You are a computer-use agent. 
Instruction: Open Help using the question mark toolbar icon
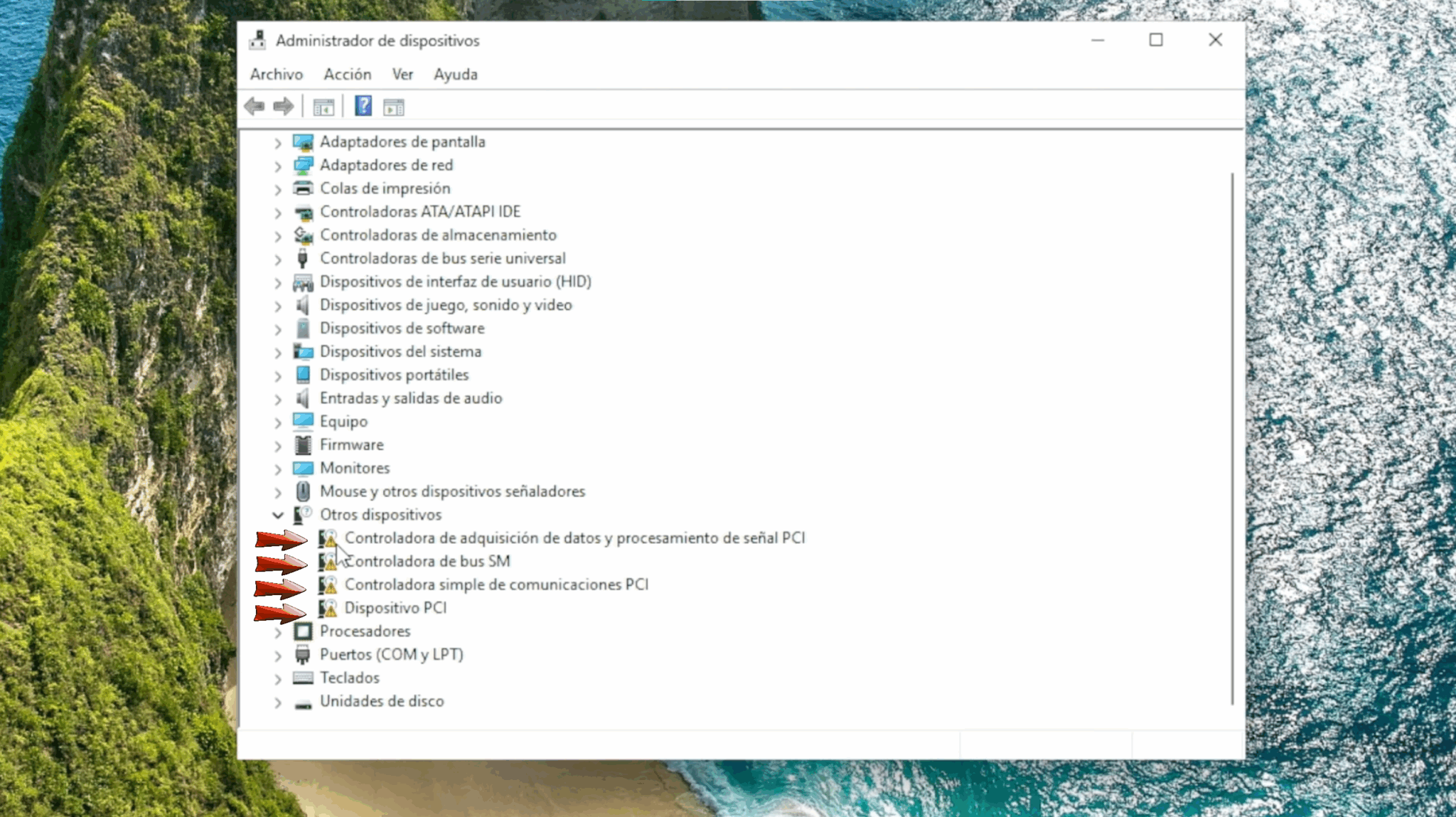pyautogui.click(x=363, y=106)
